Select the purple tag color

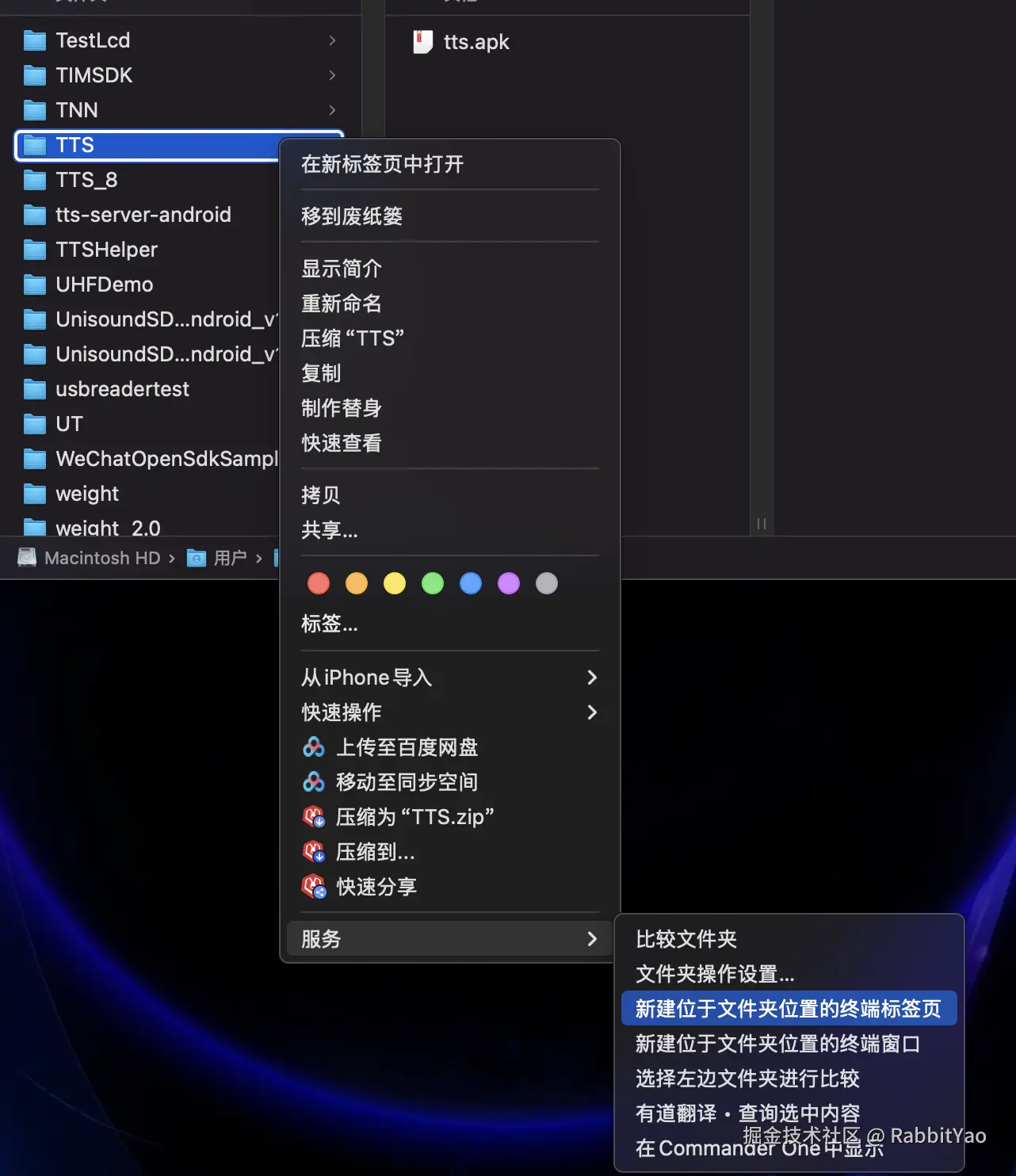pos(508,583)
